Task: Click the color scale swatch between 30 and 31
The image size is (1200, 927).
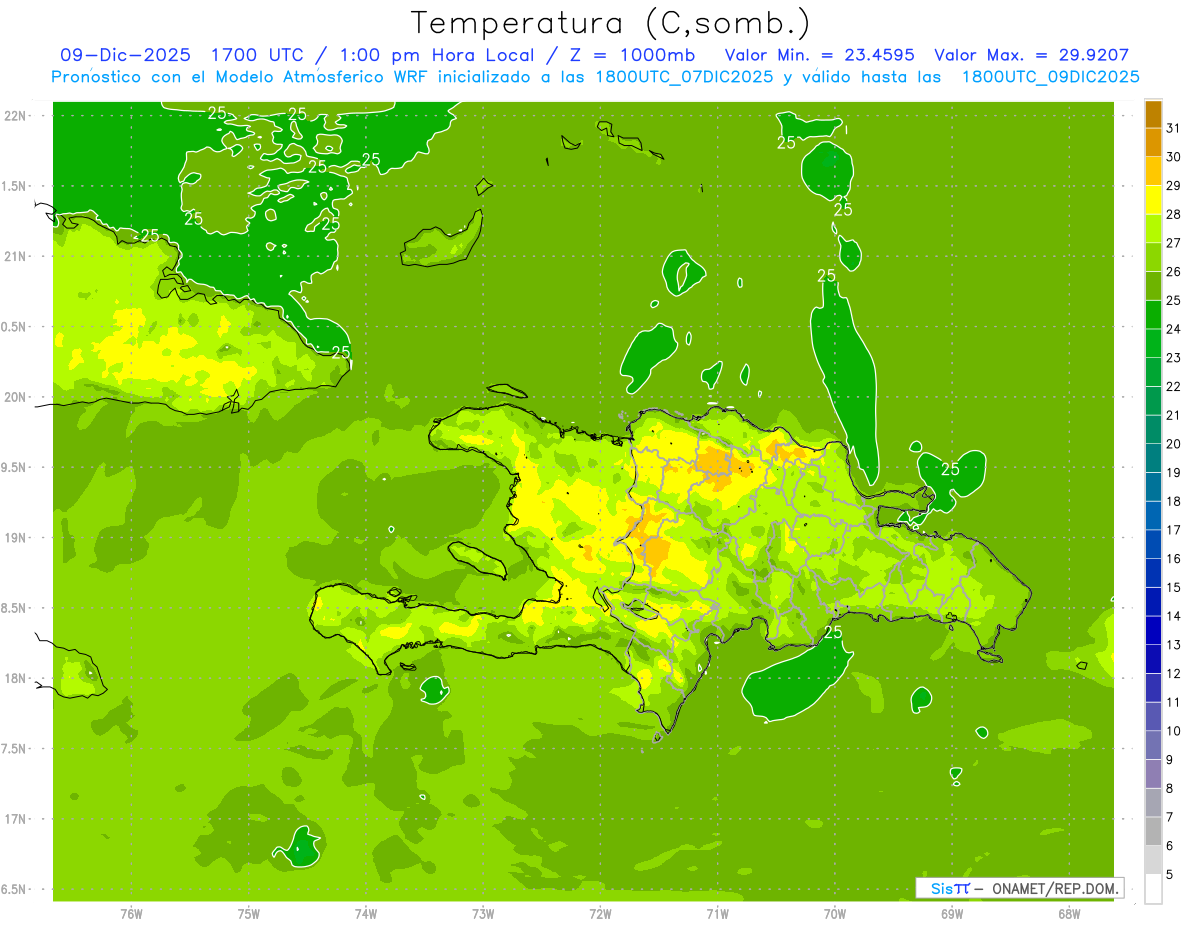Action: pos(1153,142)
